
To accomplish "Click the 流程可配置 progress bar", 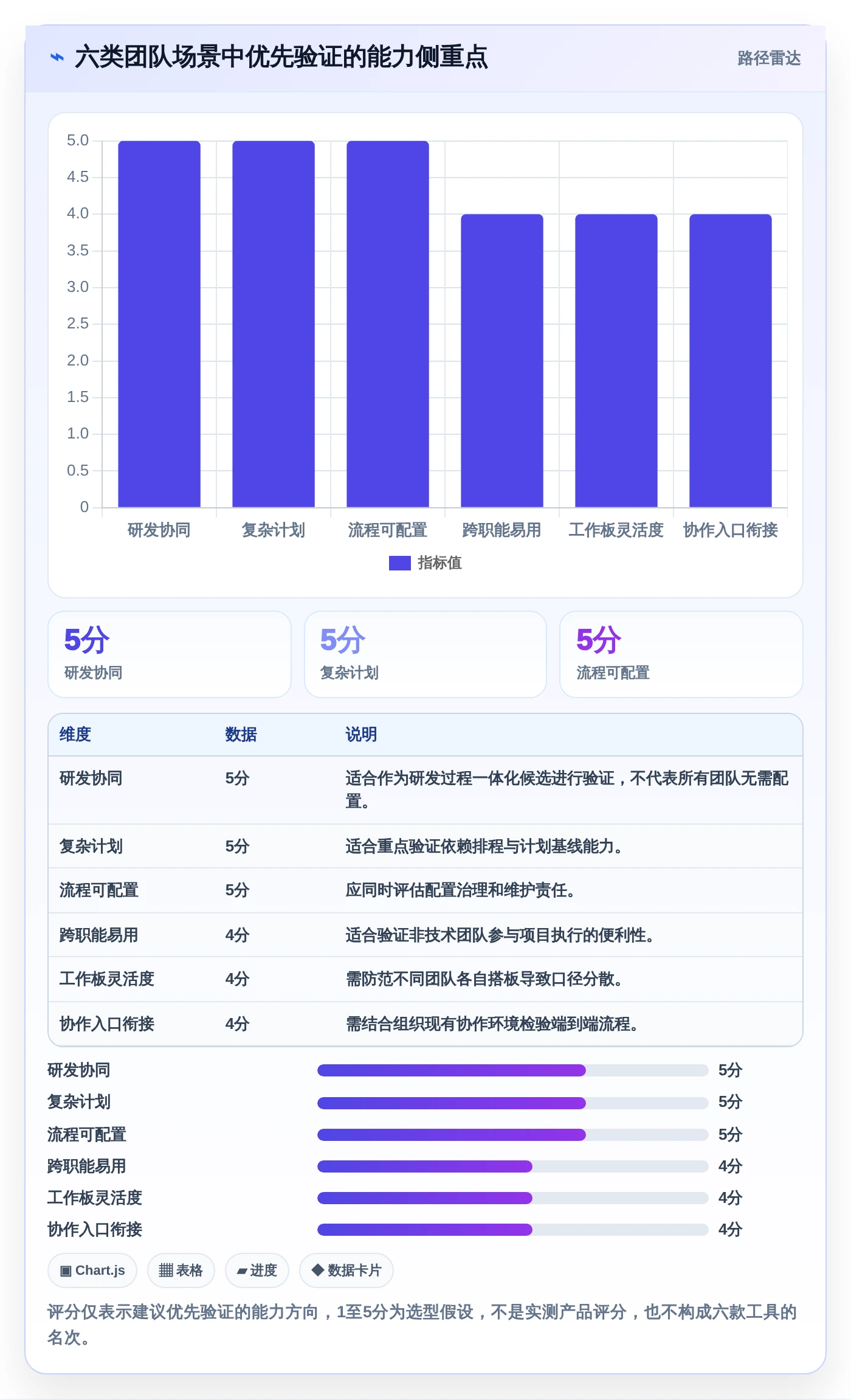I will point(513,1135).
